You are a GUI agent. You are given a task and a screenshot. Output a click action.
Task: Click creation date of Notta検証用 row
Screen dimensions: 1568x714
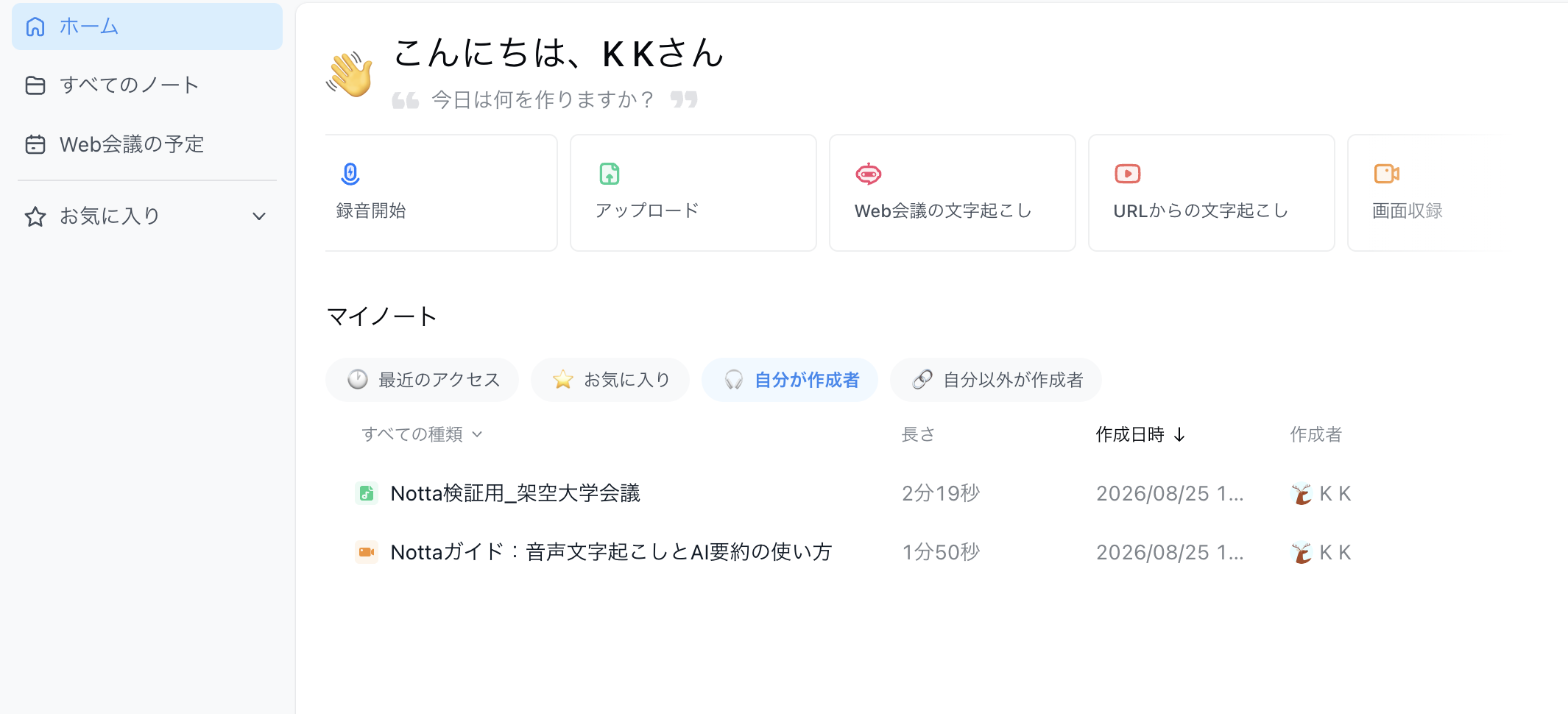pos(1170,493)
